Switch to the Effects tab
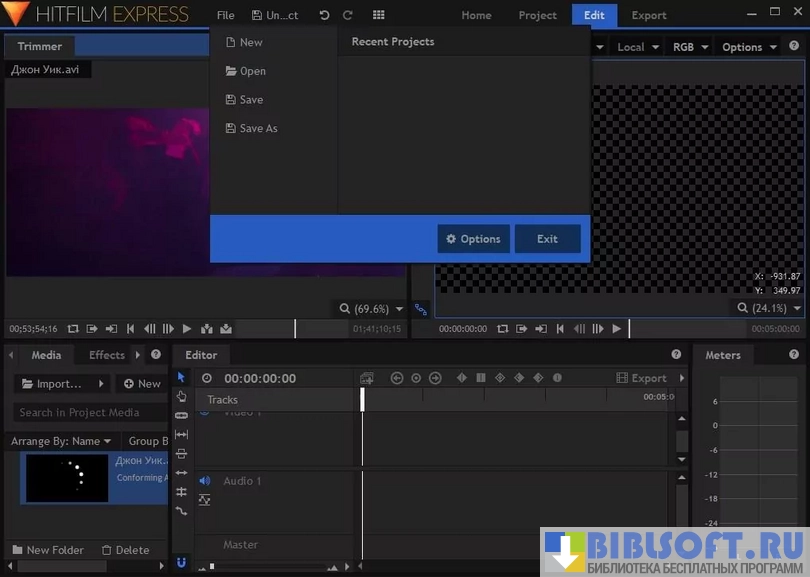Viewport: 810px width, 577px height. click(107, 355)
